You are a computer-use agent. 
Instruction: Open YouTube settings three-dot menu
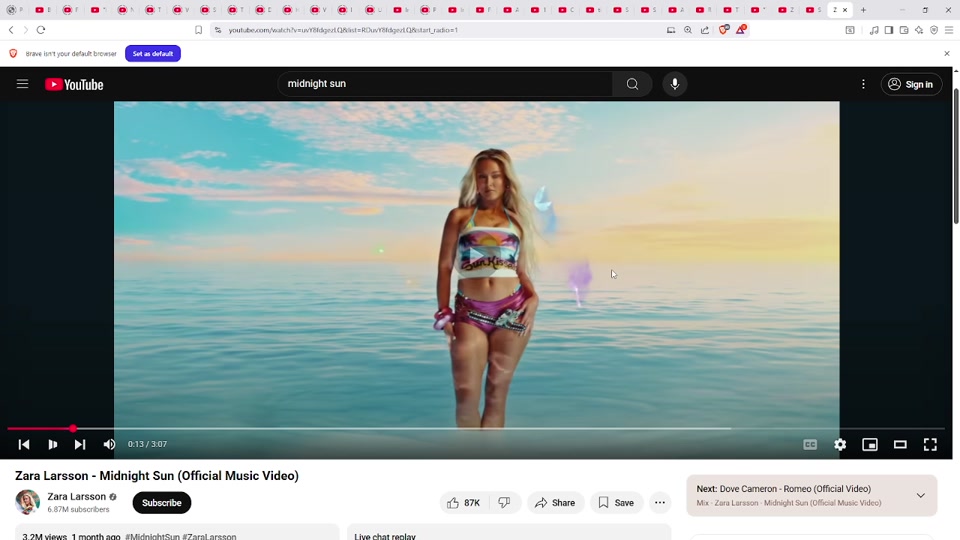pyautogui.click(x=863, y=84)
